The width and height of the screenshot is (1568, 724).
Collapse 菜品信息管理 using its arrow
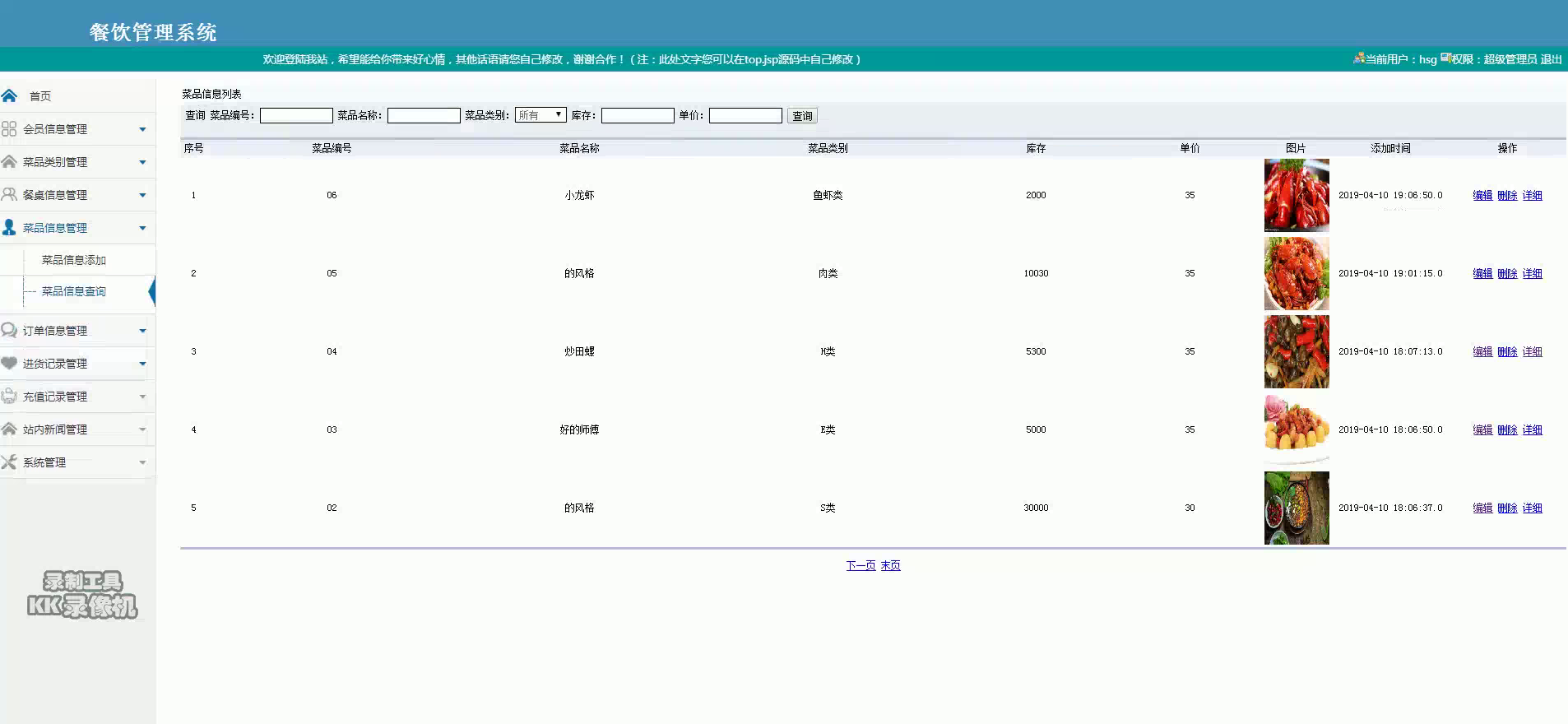pos(142,228)
